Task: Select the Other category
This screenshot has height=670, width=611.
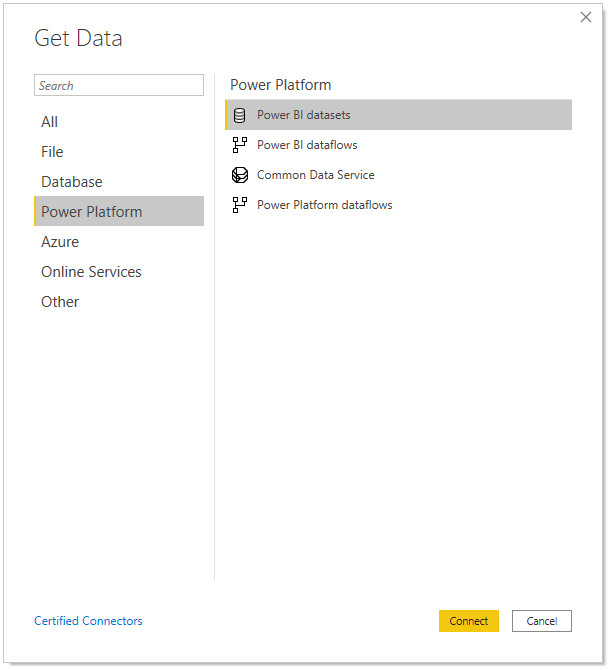Action: [x=119, y=301]
